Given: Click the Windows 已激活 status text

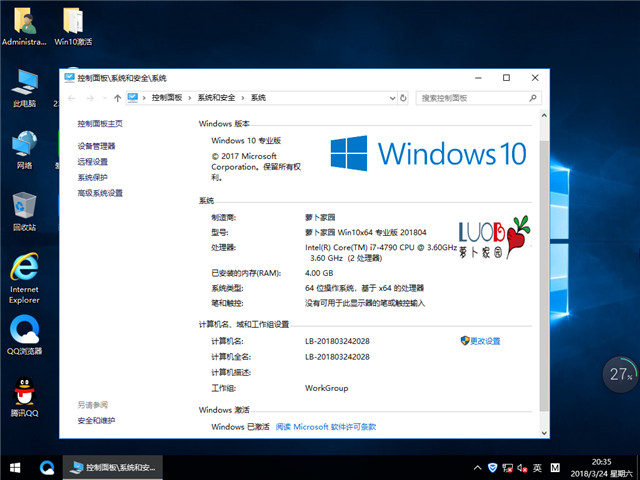Looking at the screenshot, I should [x=240, y=427].
